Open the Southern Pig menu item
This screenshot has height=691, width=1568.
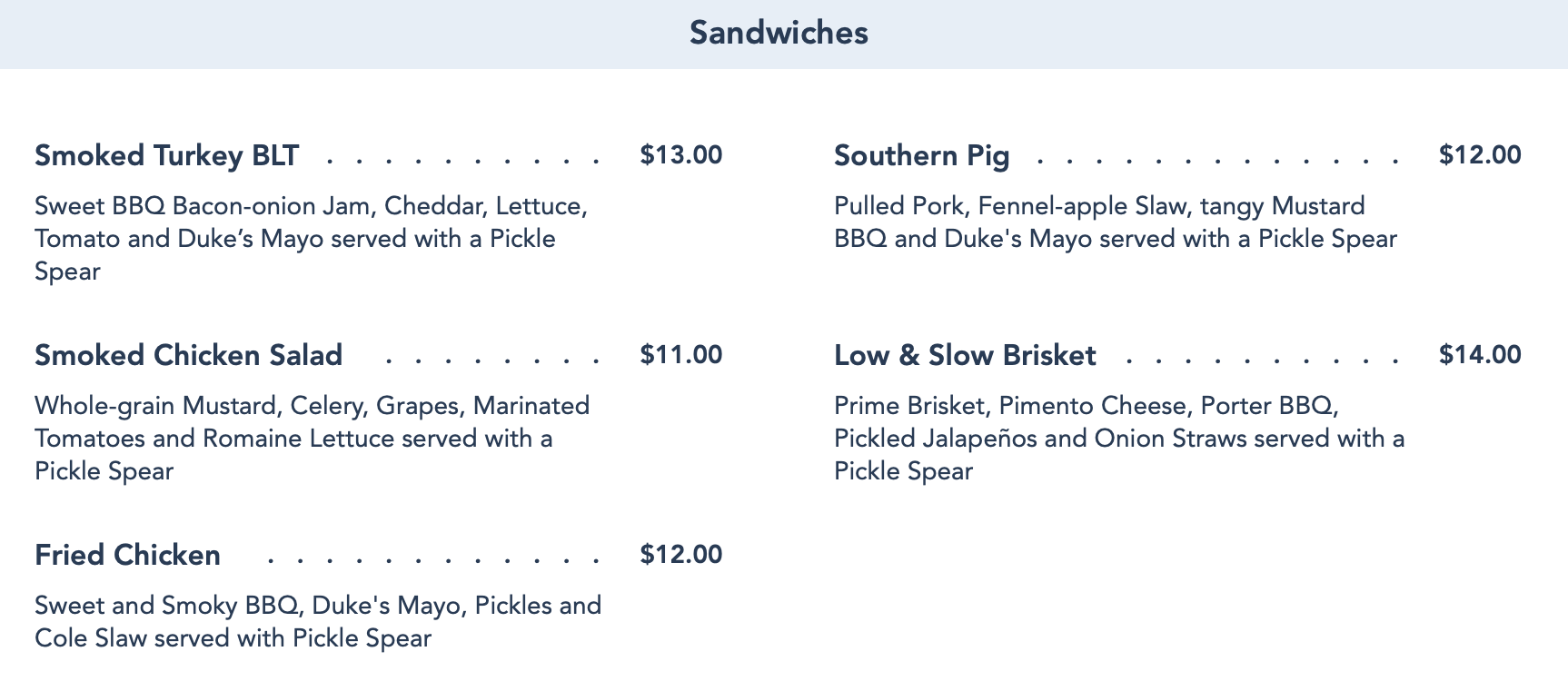[x=921, y=155]
